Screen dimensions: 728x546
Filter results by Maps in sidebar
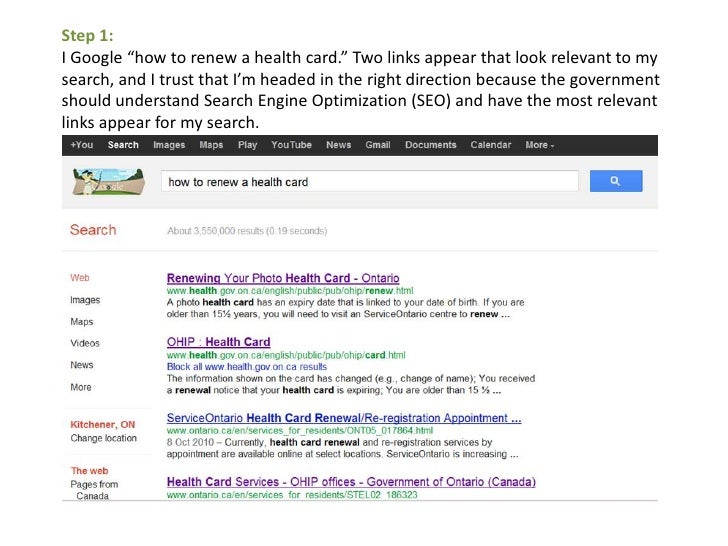click(x=82, y=322)
